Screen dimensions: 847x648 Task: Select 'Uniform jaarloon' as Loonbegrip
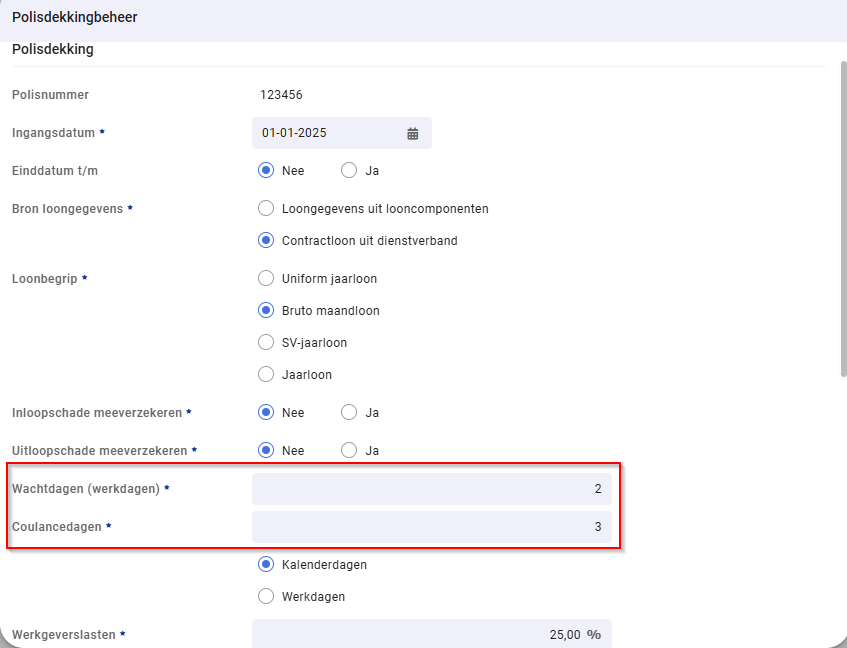[x=266, y=279]
